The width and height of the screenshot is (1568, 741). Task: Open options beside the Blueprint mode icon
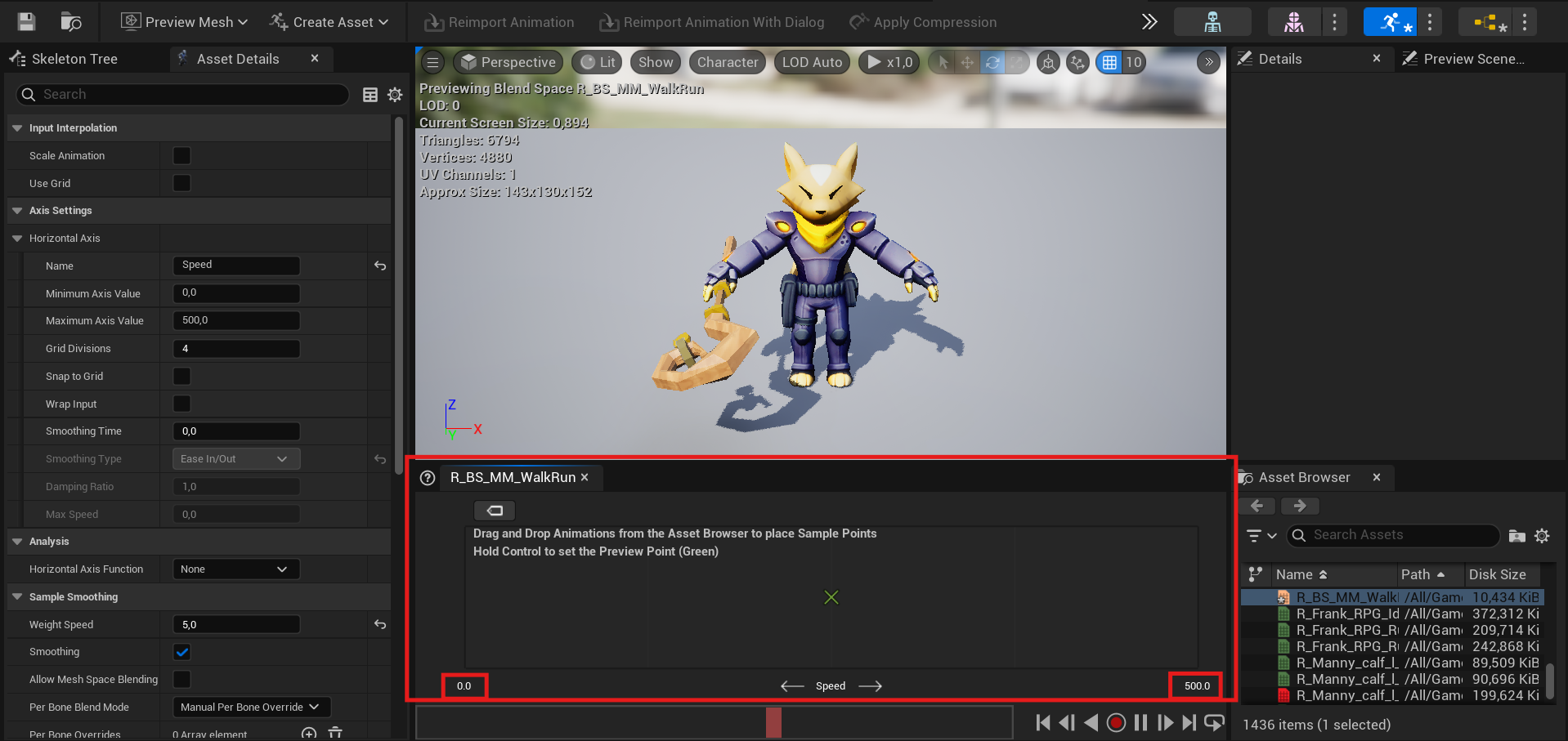coord(1525,22)
